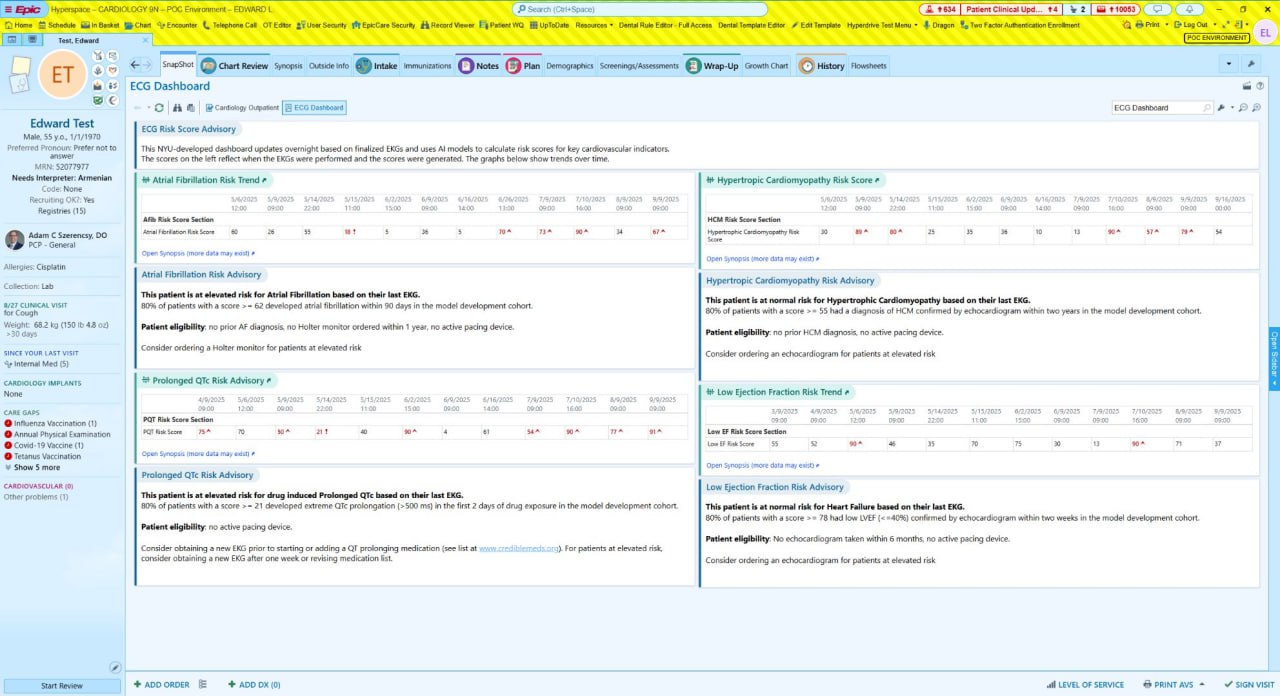Image resolution: width=1280 pixels, height=696 pixels.
Task: Open the Hyperdrive Test Menu dropdown
Action: coord(883,25)
